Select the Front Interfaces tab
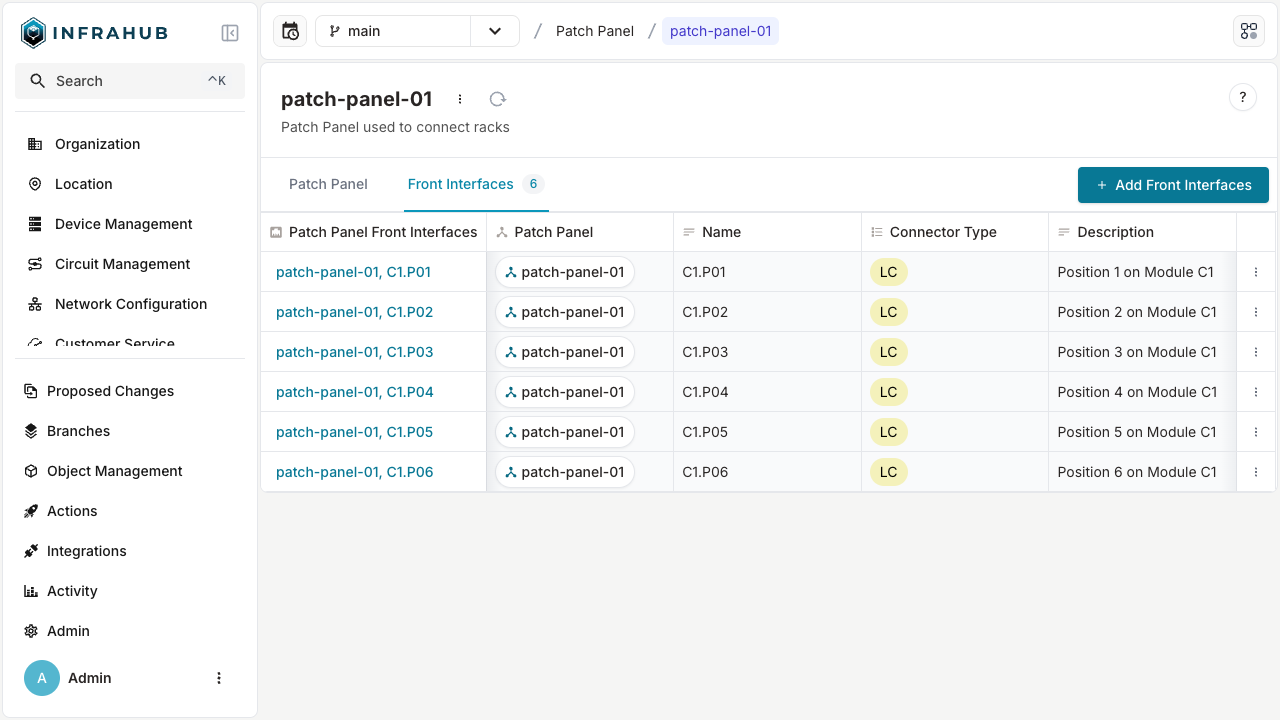 tap(461, 184)
